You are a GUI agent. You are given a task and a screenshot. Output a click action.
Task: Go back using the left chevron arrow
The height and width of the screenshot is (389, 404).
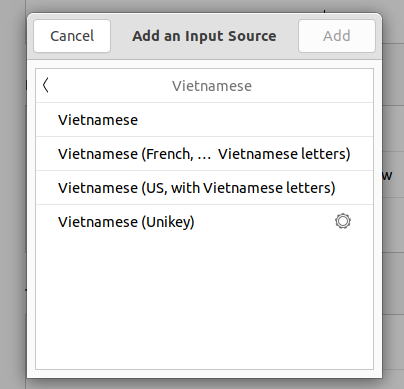click(x=46, y=85)
